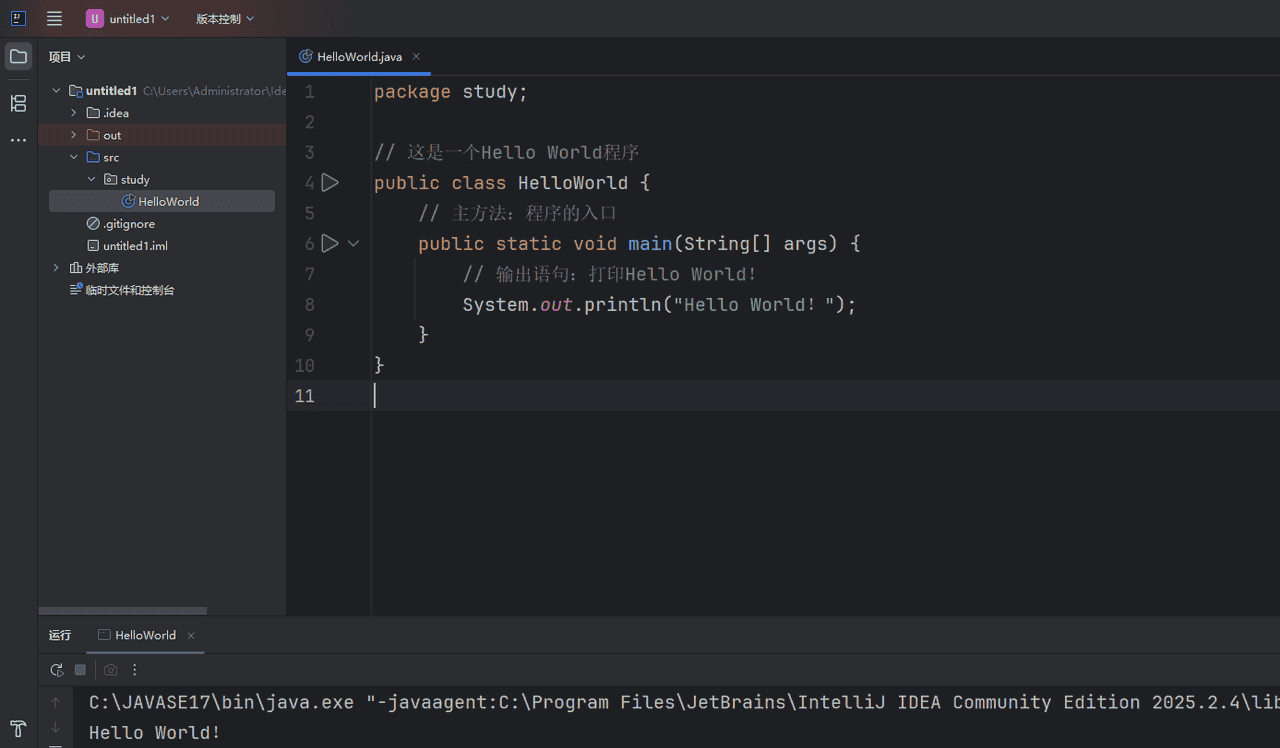Collapse the main method code fold arrow
This screenshot has height=748, width=1280.
[353, 243]
